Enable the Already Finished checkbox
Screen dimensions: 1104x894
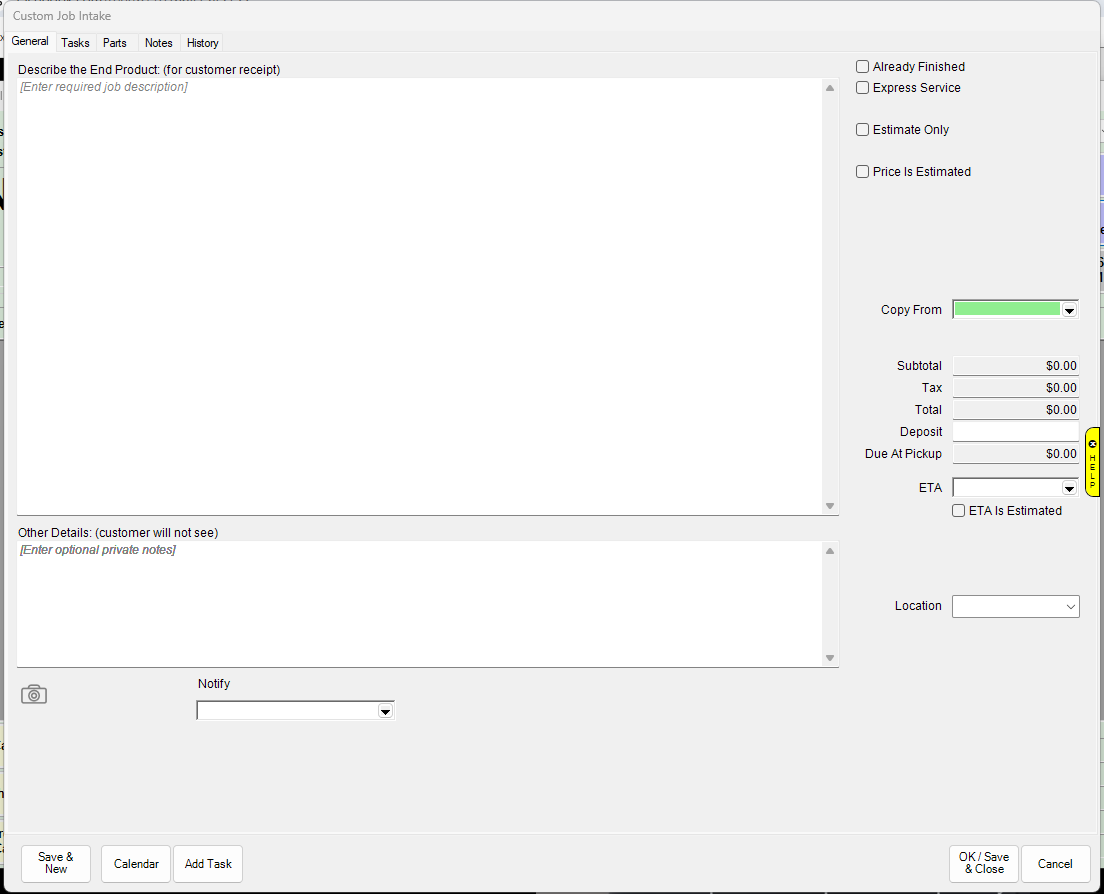[x=862, y=67]
